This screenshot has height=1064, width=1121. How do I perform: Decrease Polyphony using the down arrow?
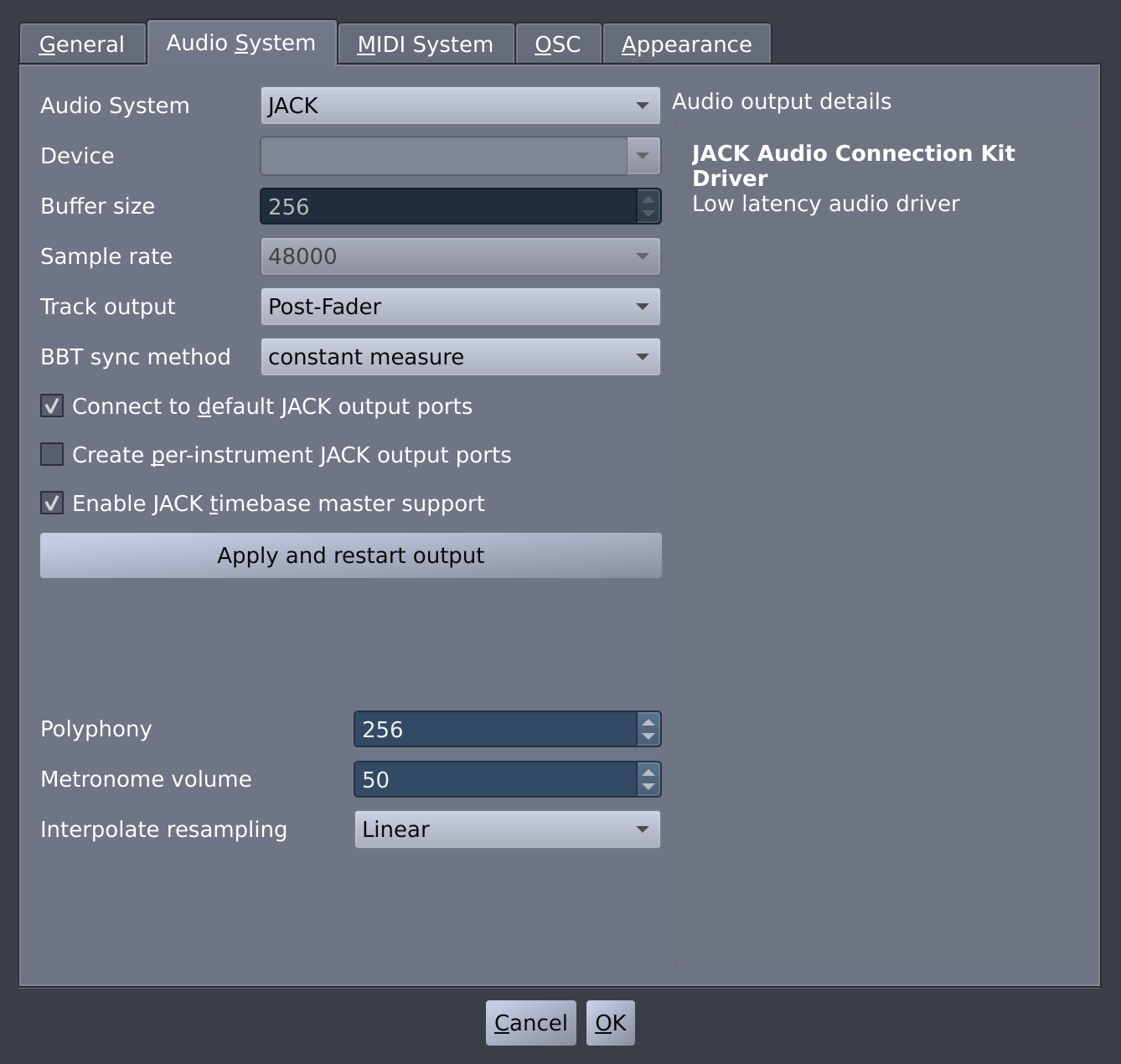[x=648, y=736]
